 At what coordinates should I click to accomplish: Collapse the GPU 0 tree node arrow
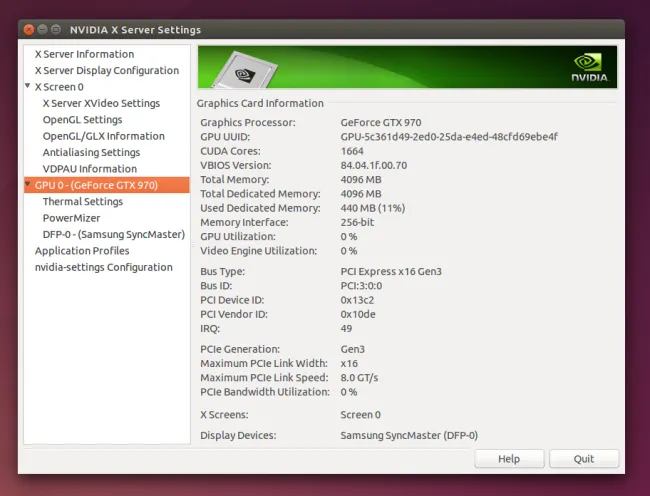(28, 185)
